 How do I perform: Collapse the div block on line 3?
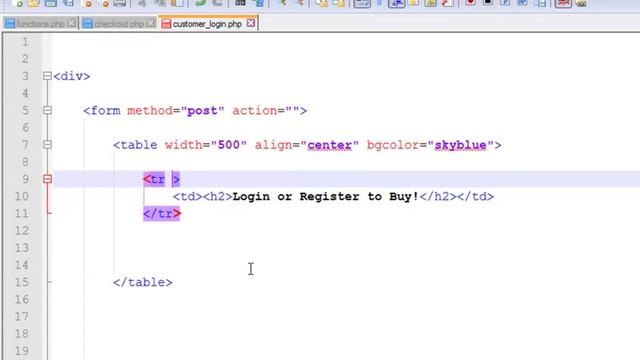tap(47, 76)
